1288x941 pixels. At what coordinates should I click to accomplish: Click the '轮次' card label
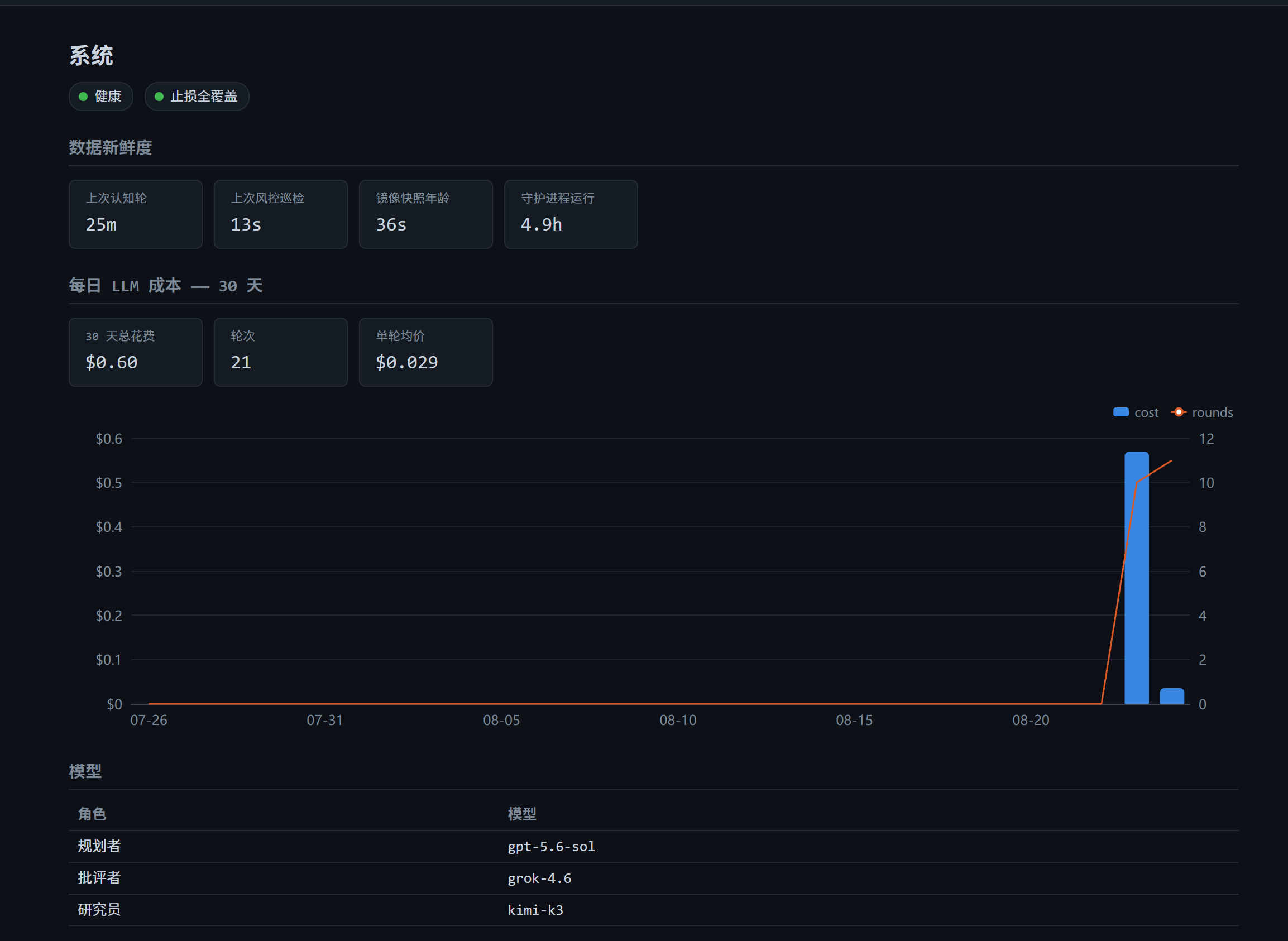243,336
